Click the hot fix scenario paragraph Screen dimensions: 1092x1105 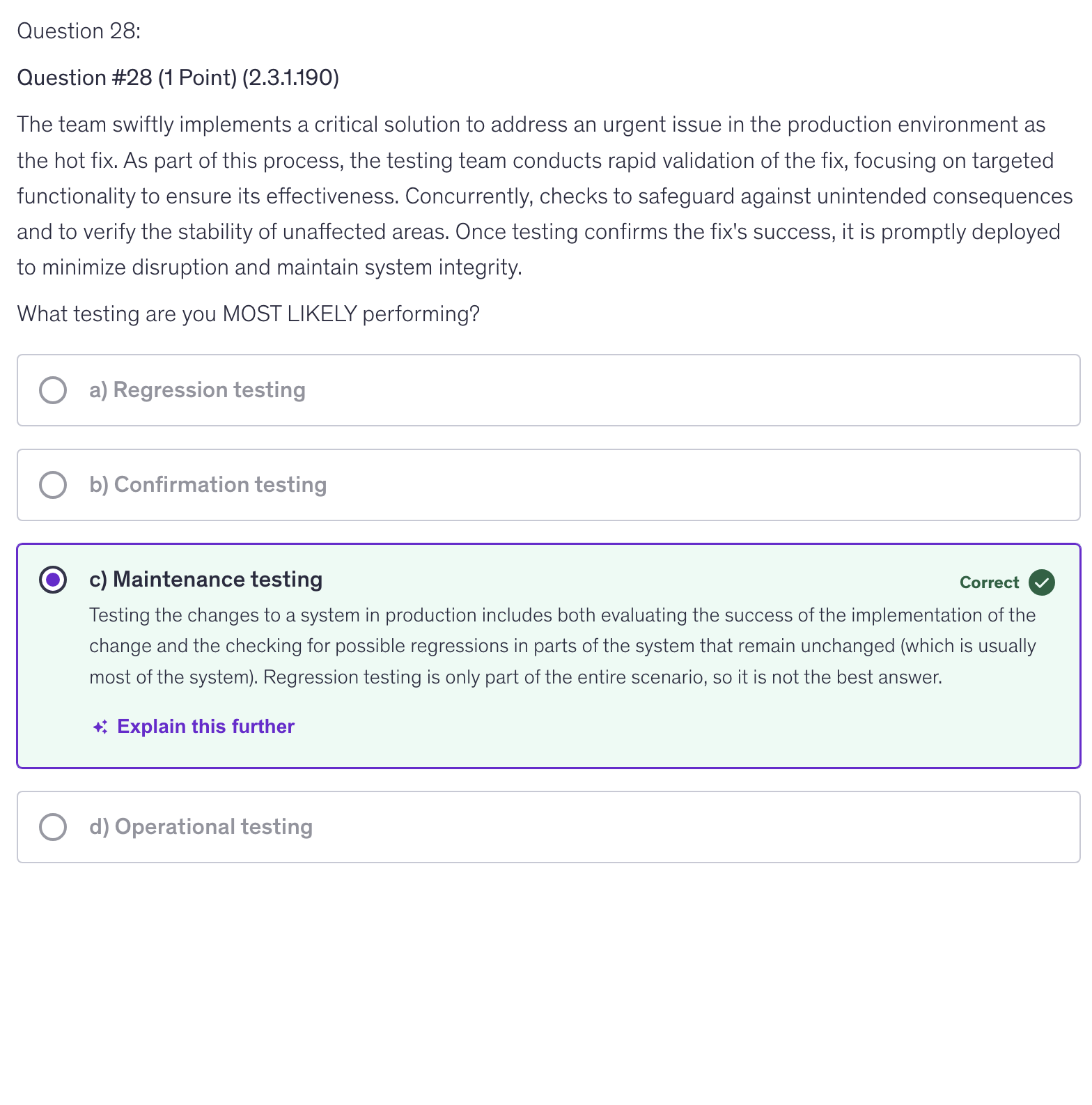coord(545,196)
